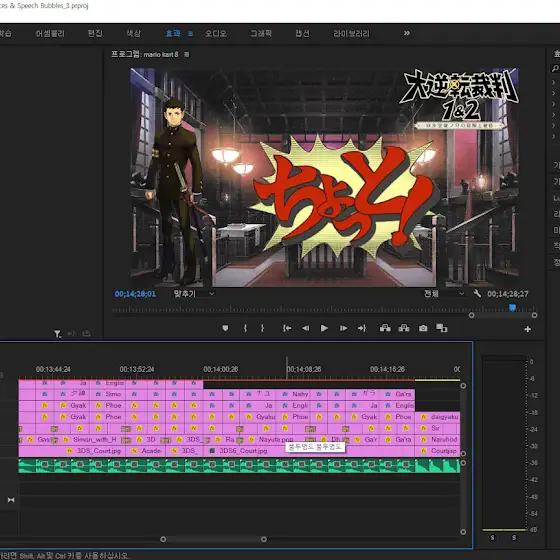Click the 프로그램: mario kart 8 panel title
This screenshot has height=560, width=560.
pos(145,54)
